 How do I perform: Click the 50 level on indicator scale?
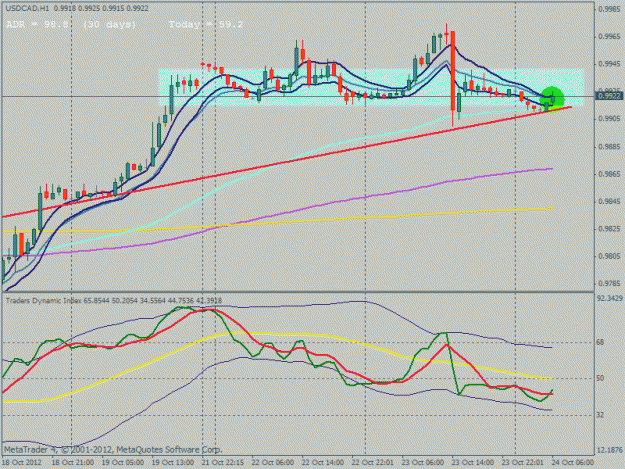pyautogui.click(x=600, y=378)
